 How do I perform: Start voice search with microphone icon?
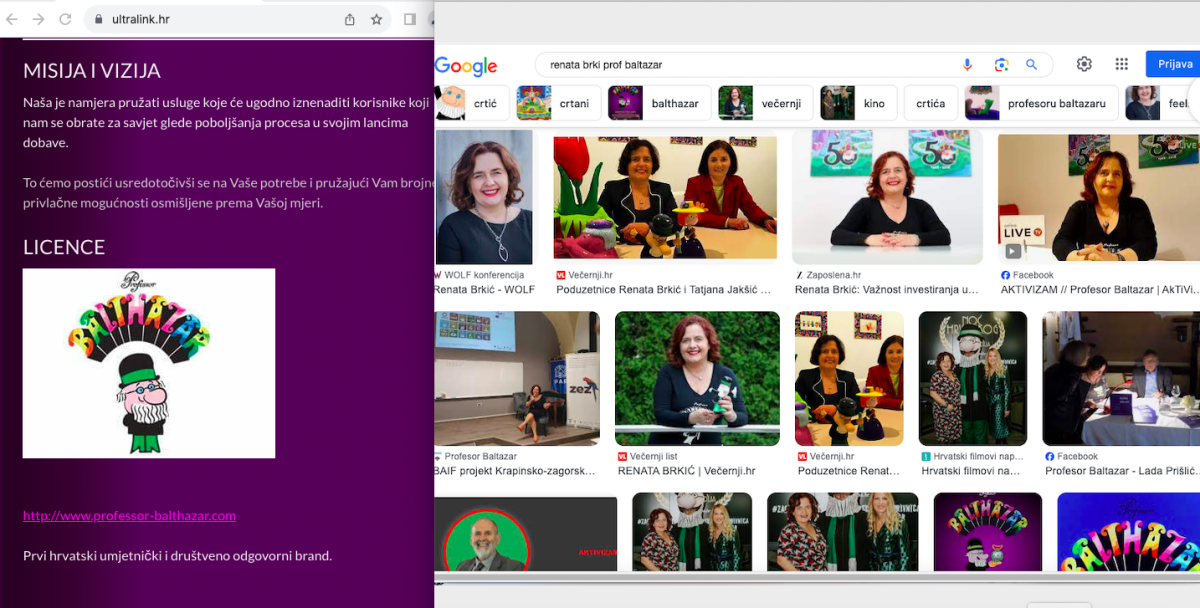pos(967,65)
